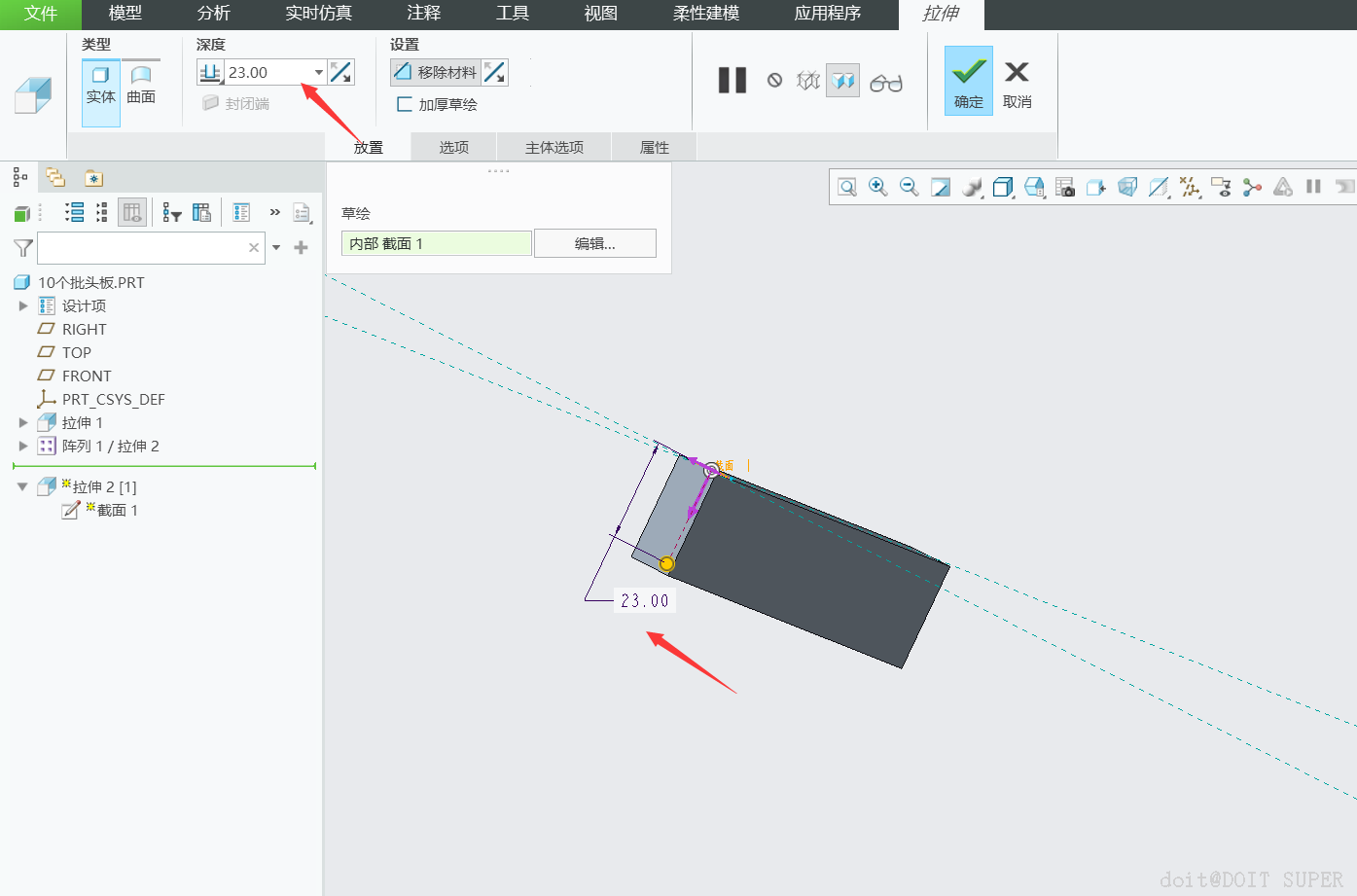The height and width of the screenshot is (896, 1357).
Task: Expand the 设计项 tree node
Action: click(23, 305)
